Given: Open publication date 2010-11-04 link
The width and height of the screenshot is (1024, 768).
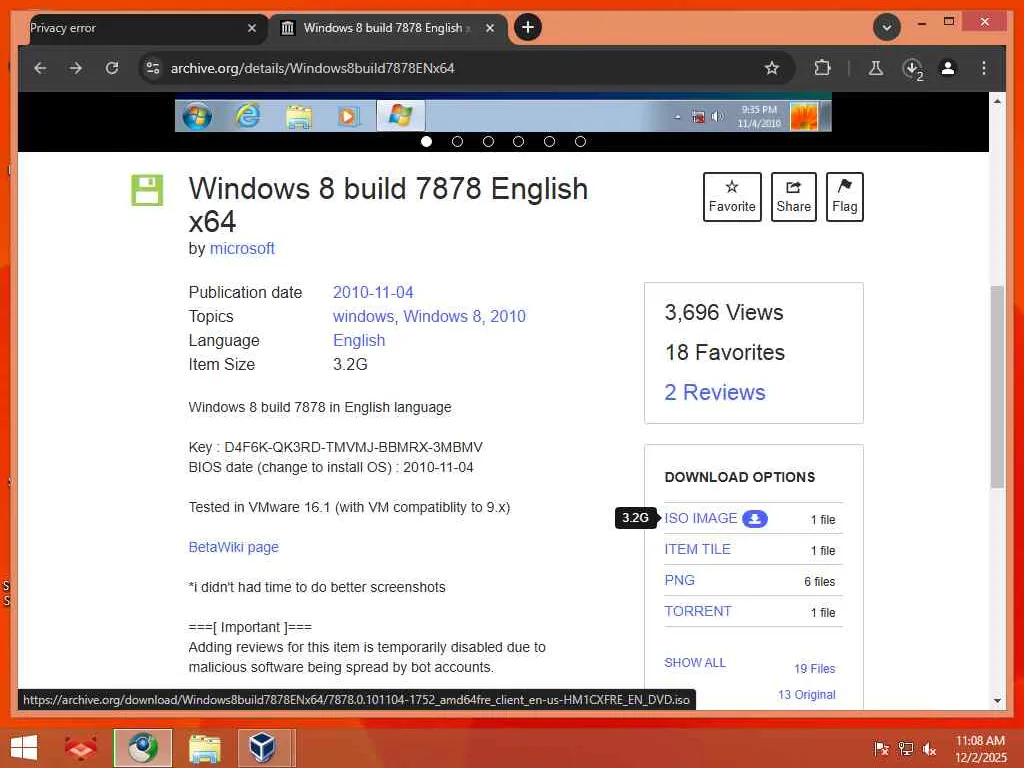Looking at the screenshot, I should coord(373,293).
